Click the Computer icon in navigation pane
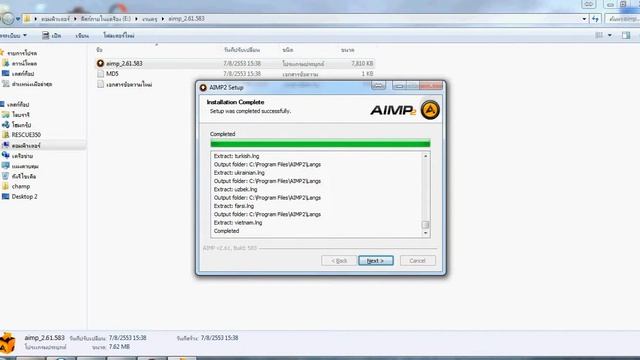The width and height of the screenshot is (640, 360). coord(5,145)
